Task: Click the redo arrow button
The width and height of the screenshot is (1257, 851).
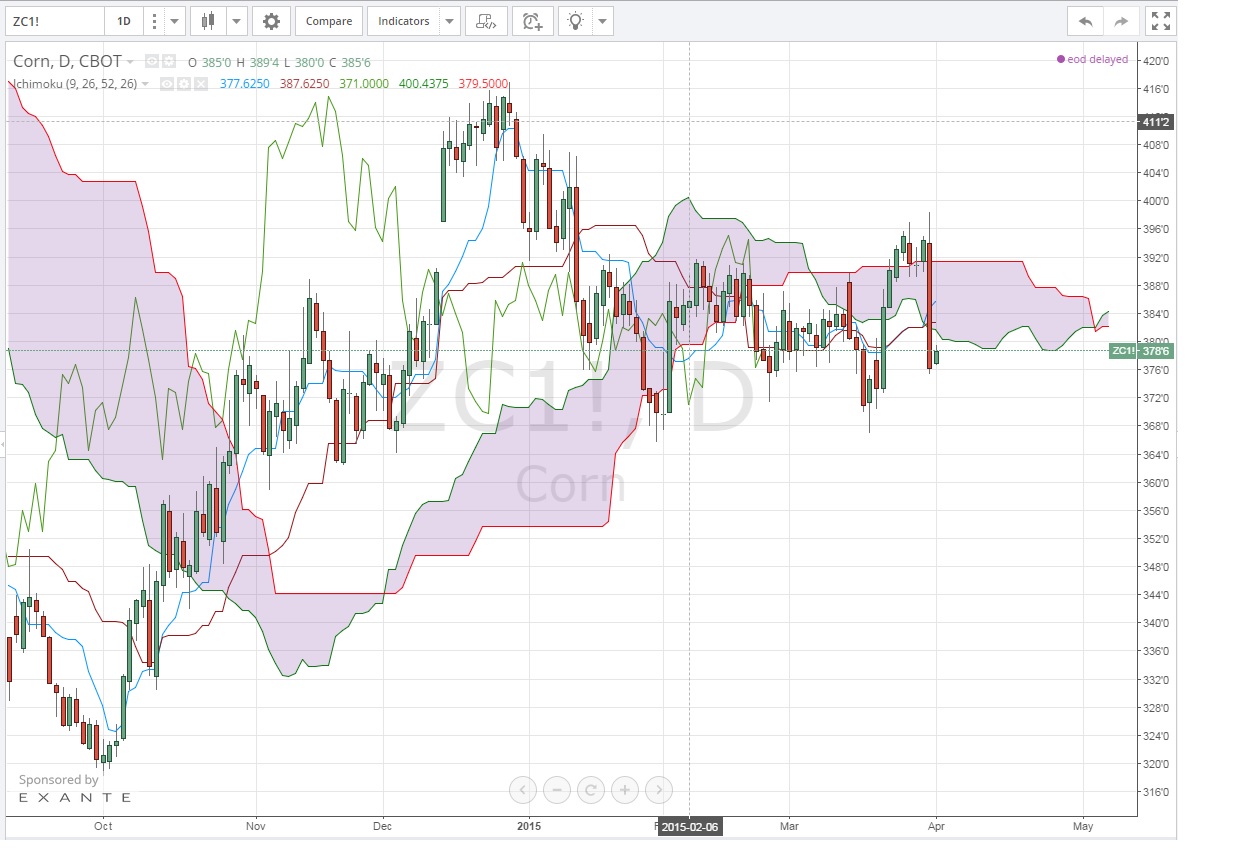Action: click(x=1120, y=21)
